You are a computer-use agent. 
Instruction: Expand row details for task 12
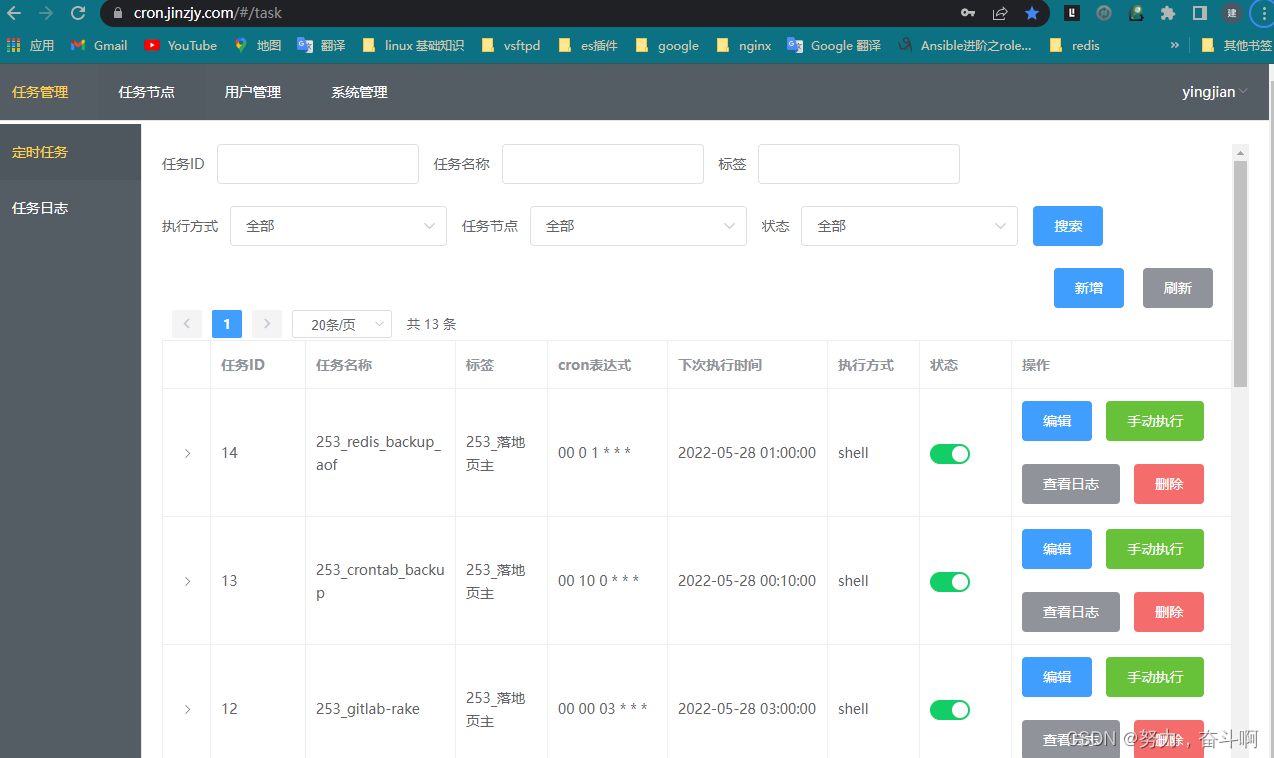tap(187, 710)
